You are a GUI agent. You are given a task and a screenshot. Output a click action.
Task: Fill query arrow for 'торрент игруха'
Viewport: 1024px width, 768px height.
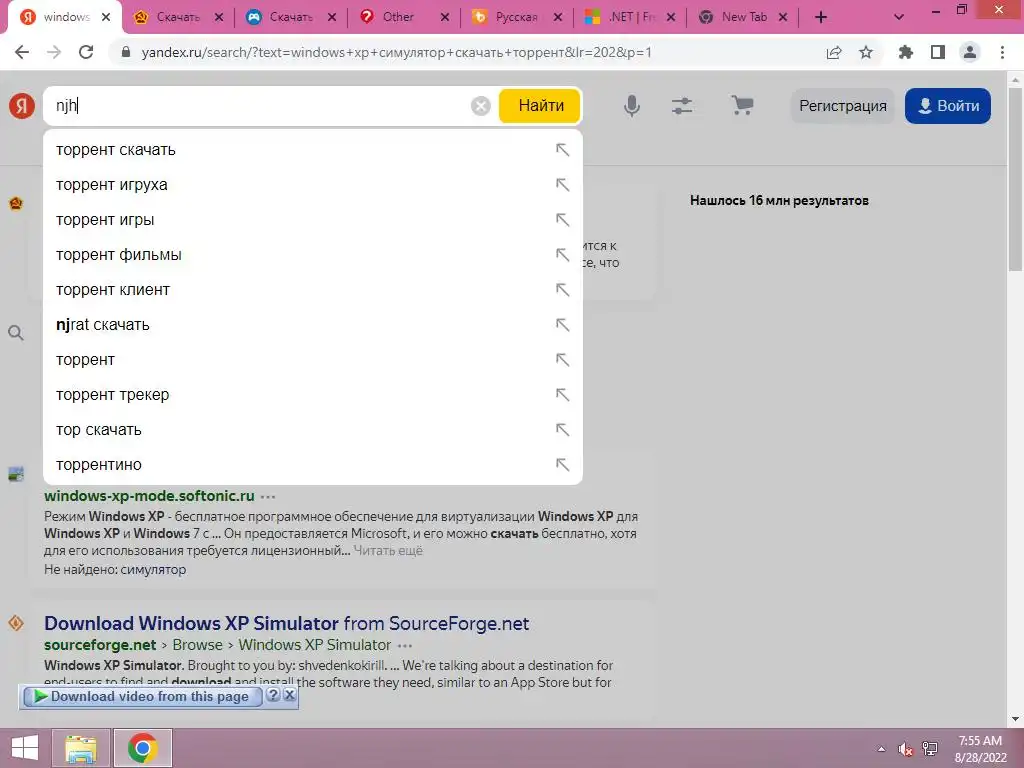[562, 185]
